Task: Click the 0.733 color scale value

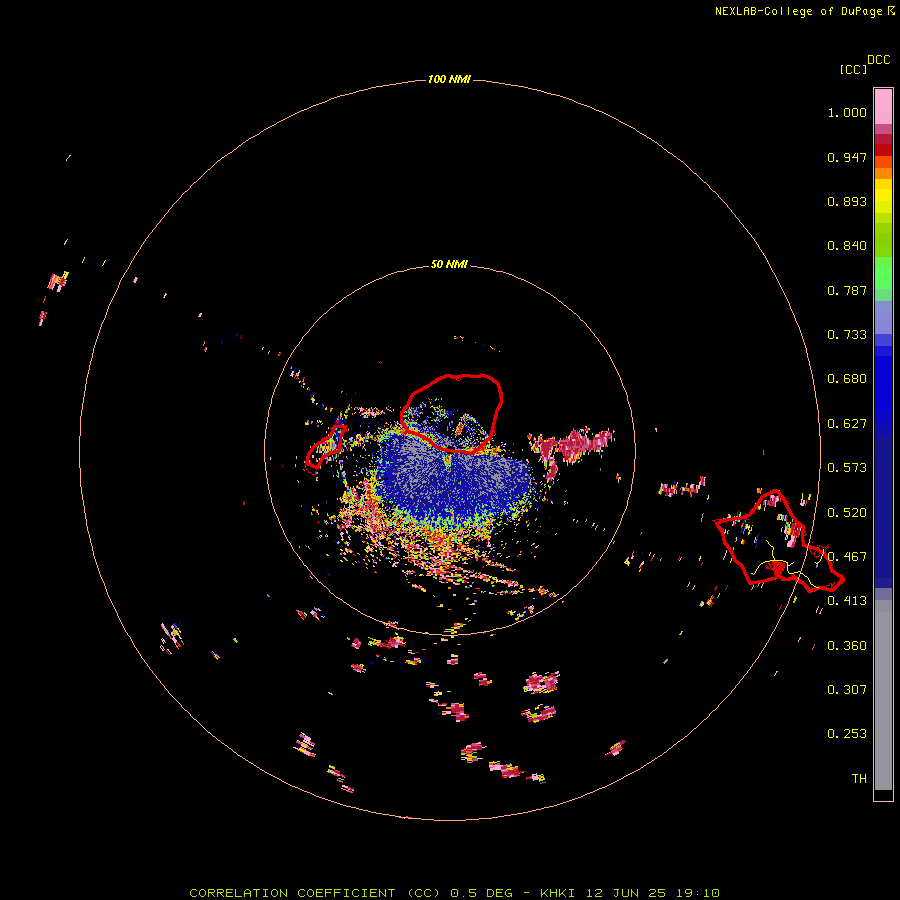Action: click(x=847, y=335)
